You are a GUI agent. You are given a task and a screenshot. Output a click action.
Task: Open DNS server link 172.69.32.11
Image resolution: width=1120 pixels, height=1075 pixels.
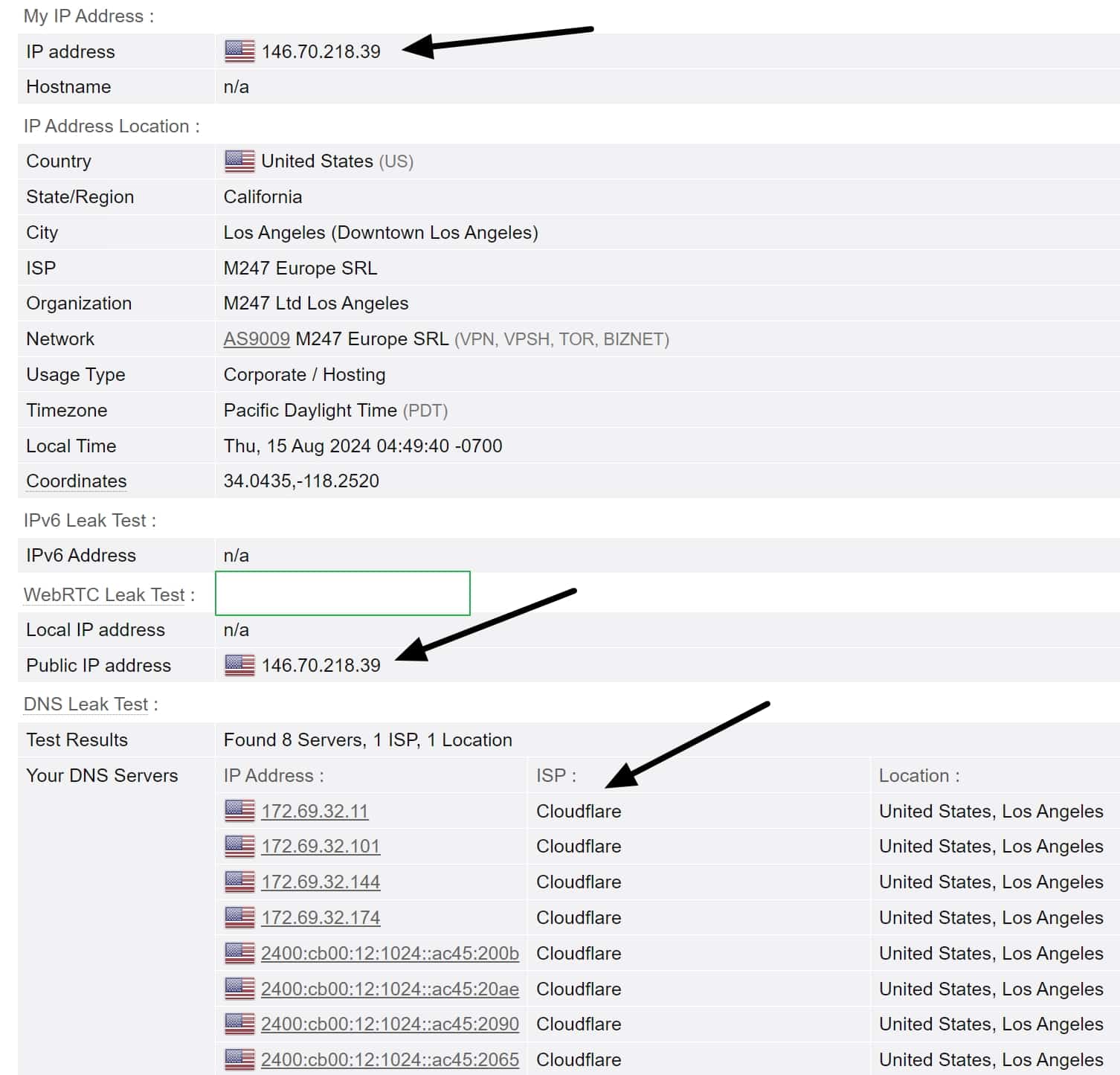tap(315, 811)
